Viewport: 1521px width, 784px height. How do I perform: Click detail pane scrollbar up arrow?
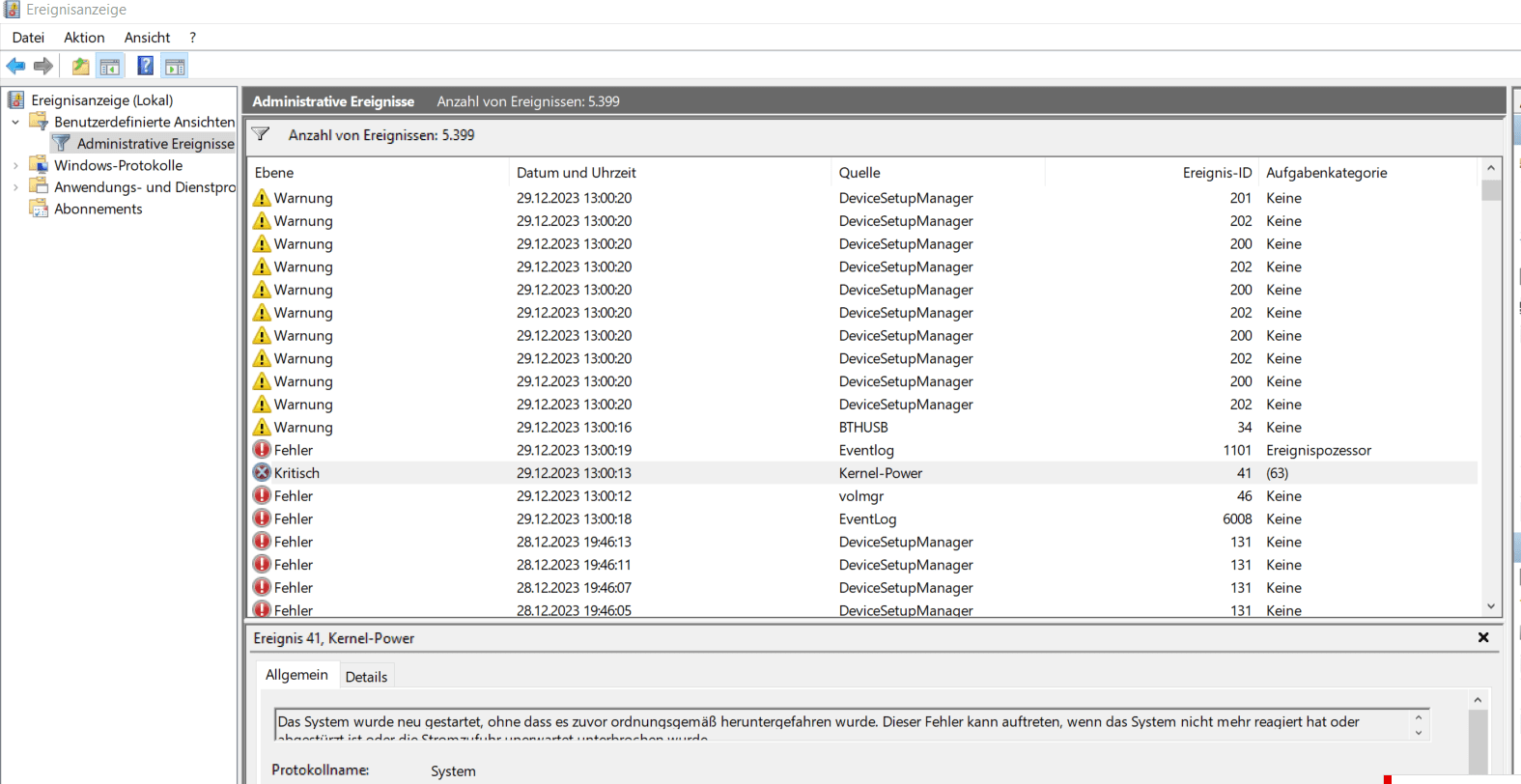1478,700
